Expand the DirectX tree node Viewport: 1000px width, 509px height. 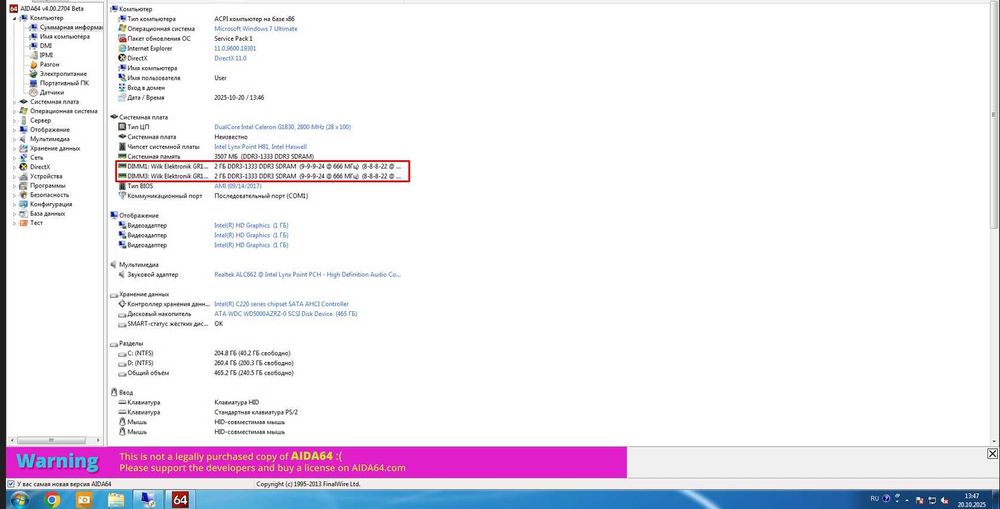[x=15, y=167]
